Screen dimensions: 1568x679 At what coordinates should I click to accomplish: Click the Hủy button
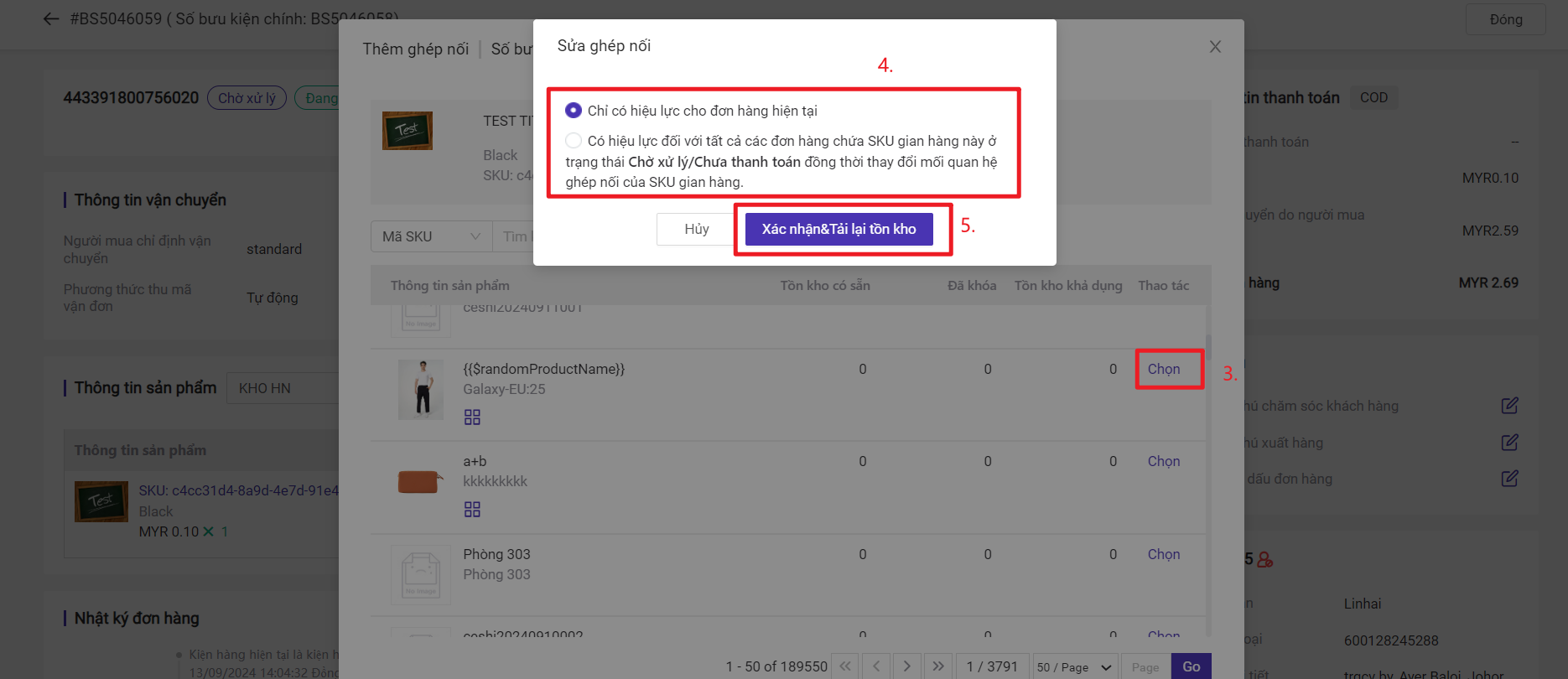(697, 229)
